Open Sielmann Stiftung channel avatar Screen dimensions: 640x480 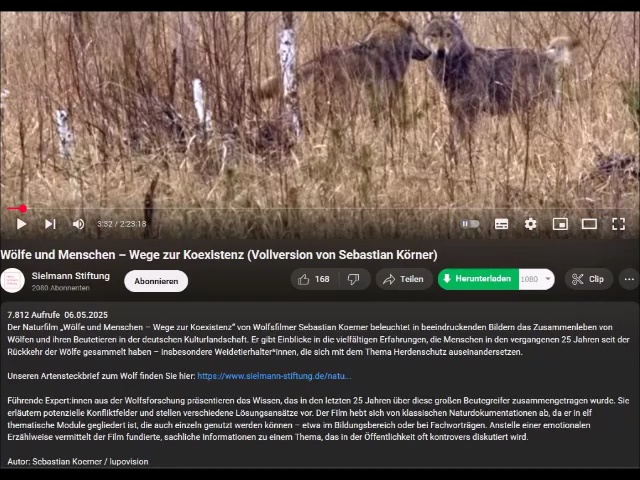coord(13,280)
